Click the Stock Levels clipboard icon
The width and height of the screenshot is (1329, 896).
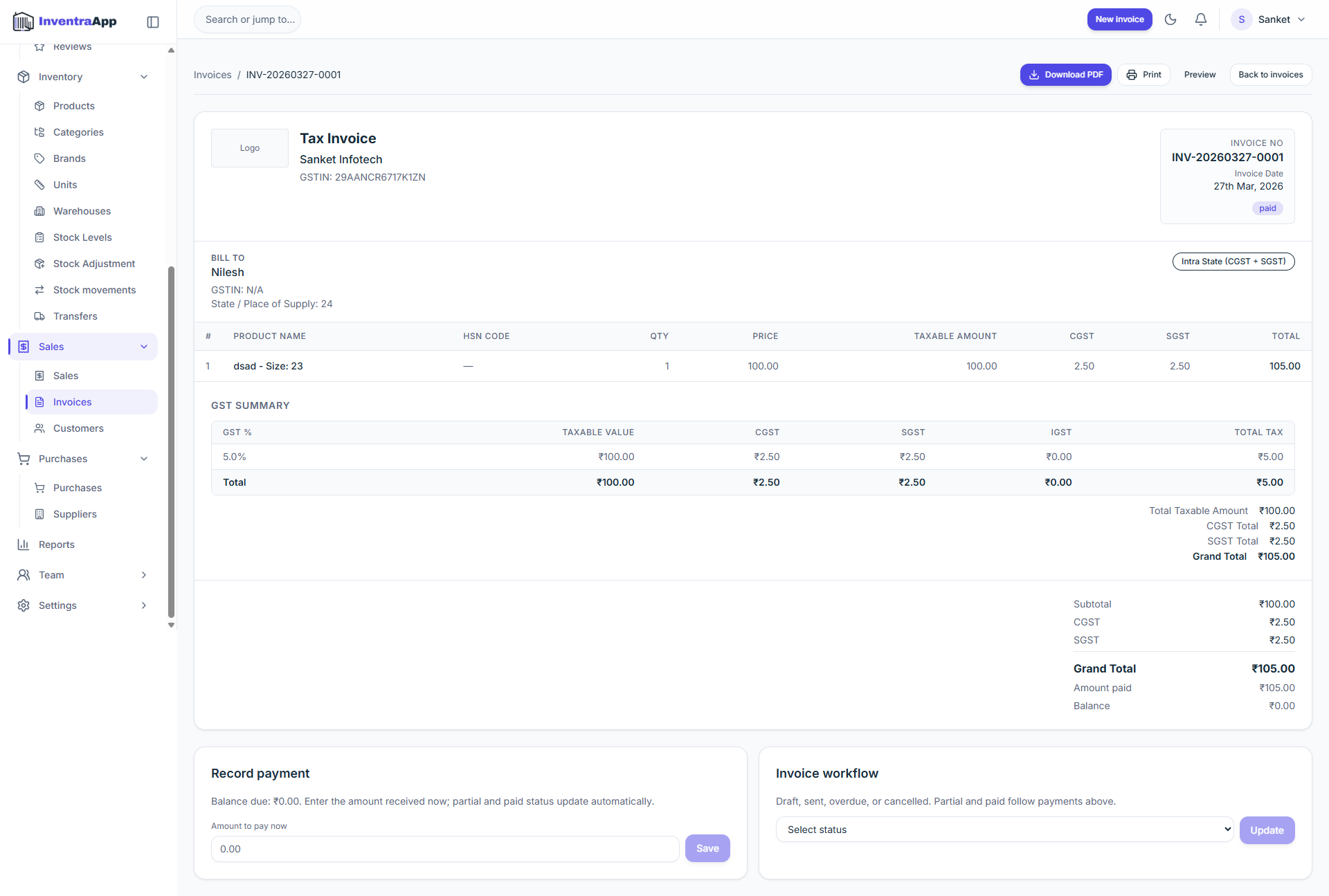pos(39,237)
